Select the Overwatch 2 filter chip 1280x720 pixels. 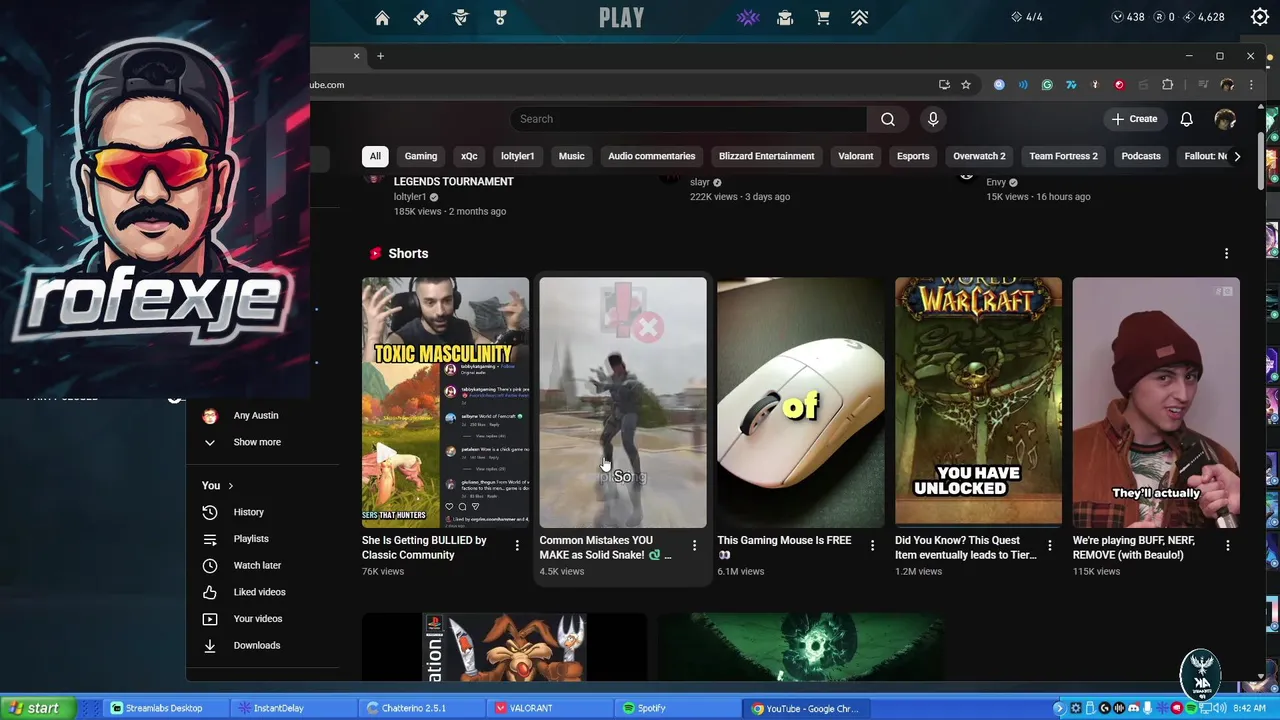click(x=979, y=156)
